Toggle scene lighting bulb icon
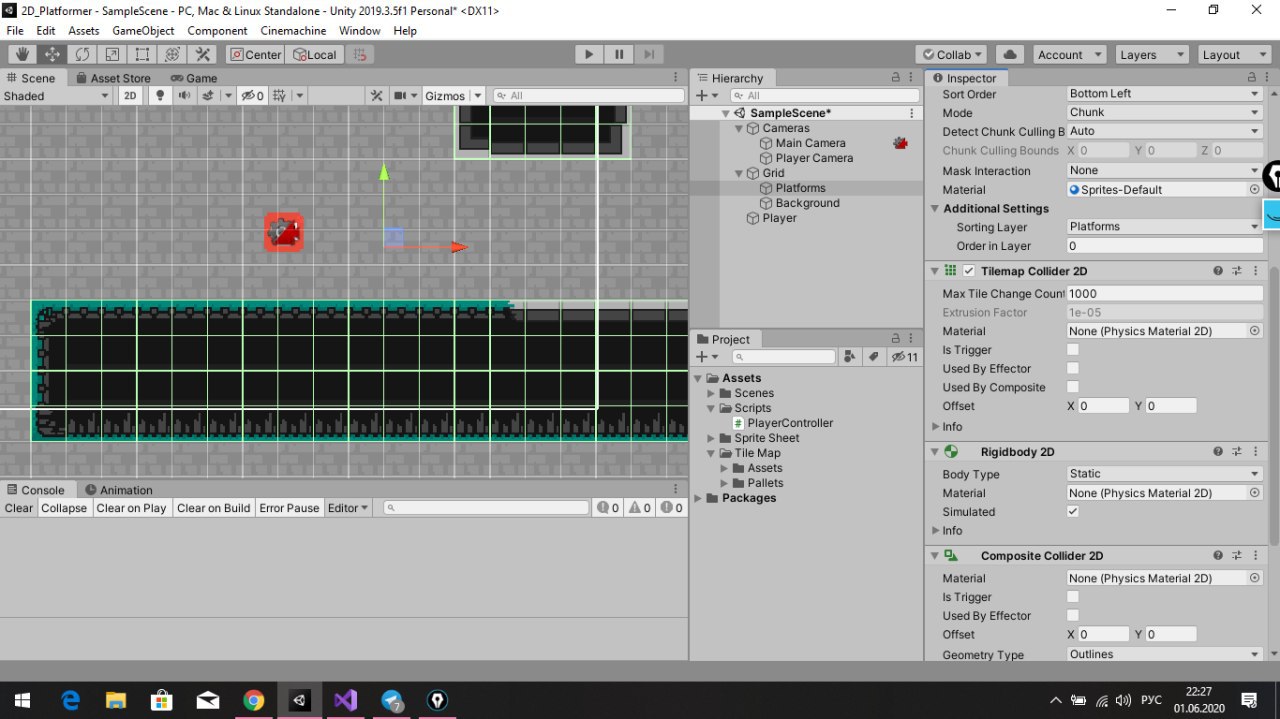Viewport: 1280px width, 719px height. 158,96
